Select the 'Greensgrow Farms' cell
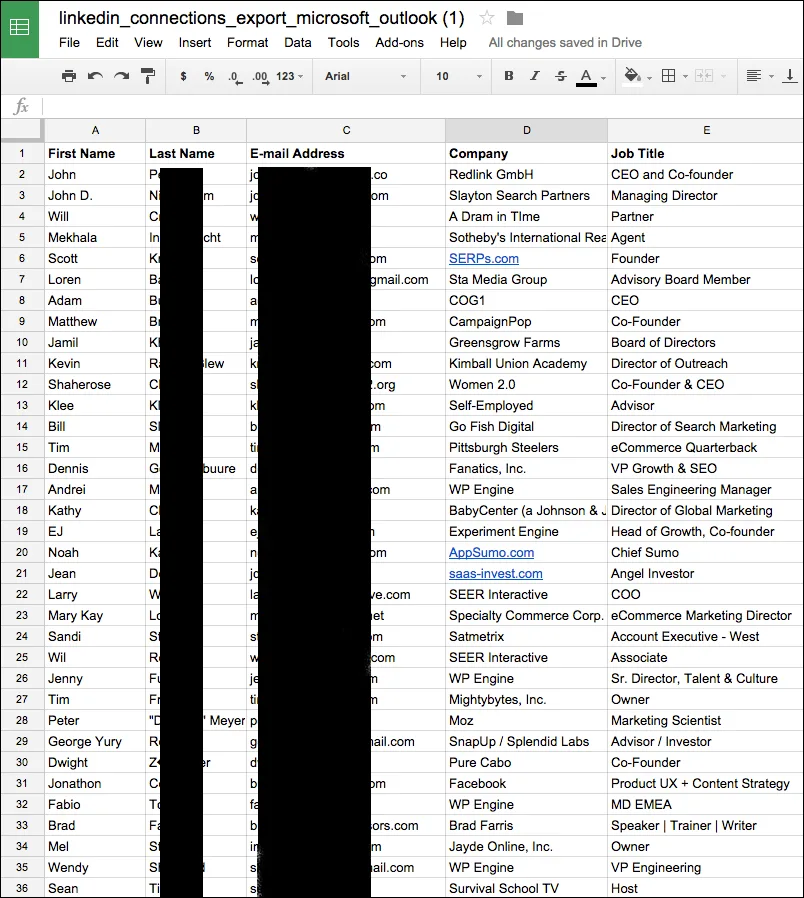This screenshot has height=898, width=804. coord(526,342)
